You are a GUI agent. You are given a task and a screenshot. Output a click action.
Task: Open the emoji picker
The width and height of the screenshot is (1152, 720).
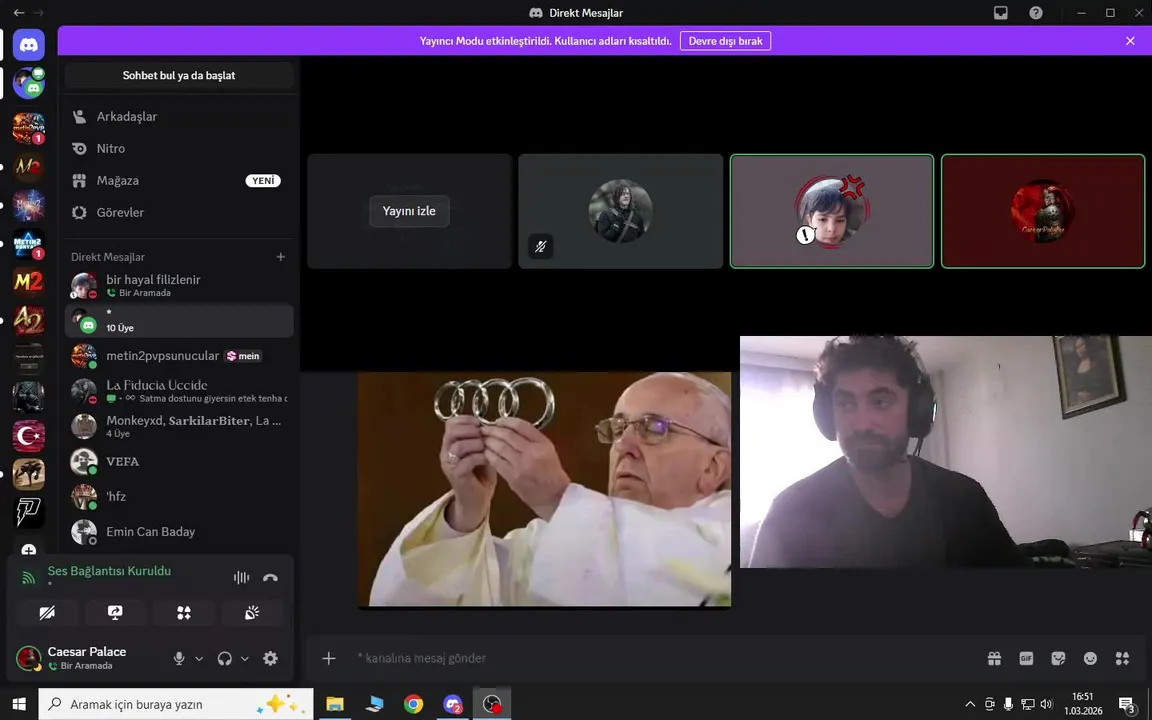[1090, 658]
